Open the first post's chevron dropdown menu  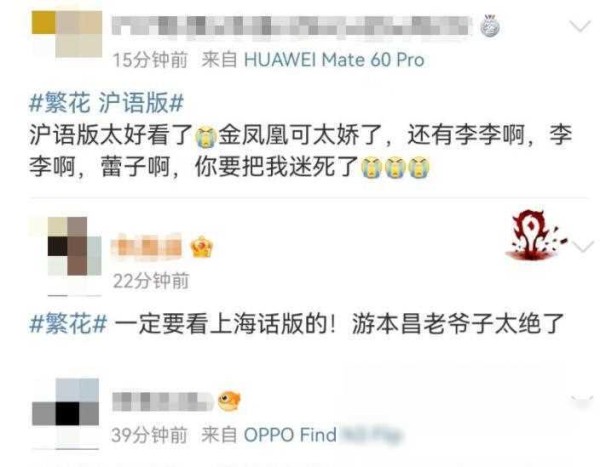point(580,26)
